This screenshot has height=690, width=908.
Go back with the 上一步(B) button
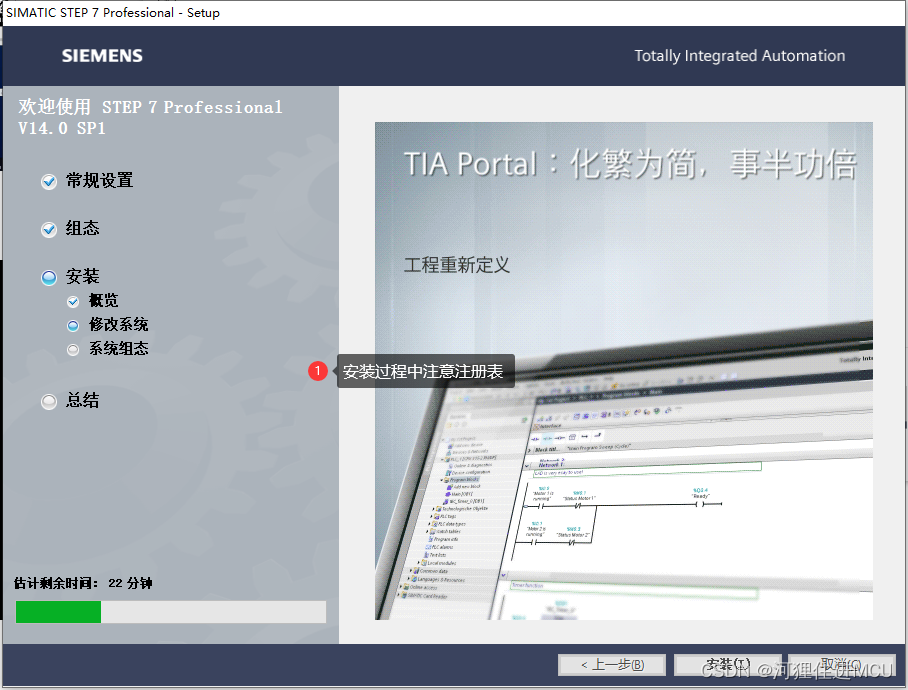[612, 665]
